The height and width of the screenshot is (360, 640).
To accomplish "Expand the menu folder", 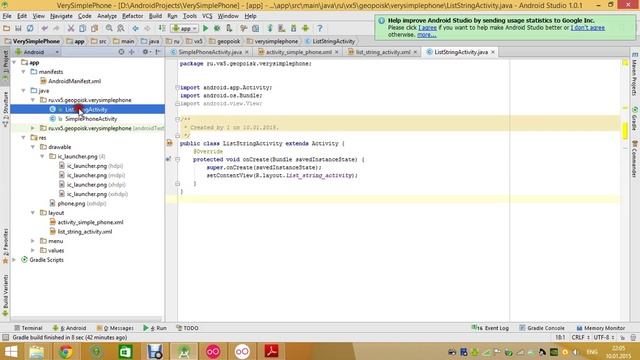I will [33, 241].
